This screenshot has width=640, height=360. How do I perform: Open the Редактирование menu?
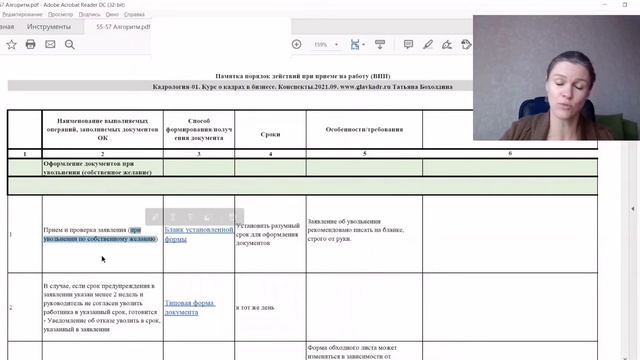pos(22,14)
